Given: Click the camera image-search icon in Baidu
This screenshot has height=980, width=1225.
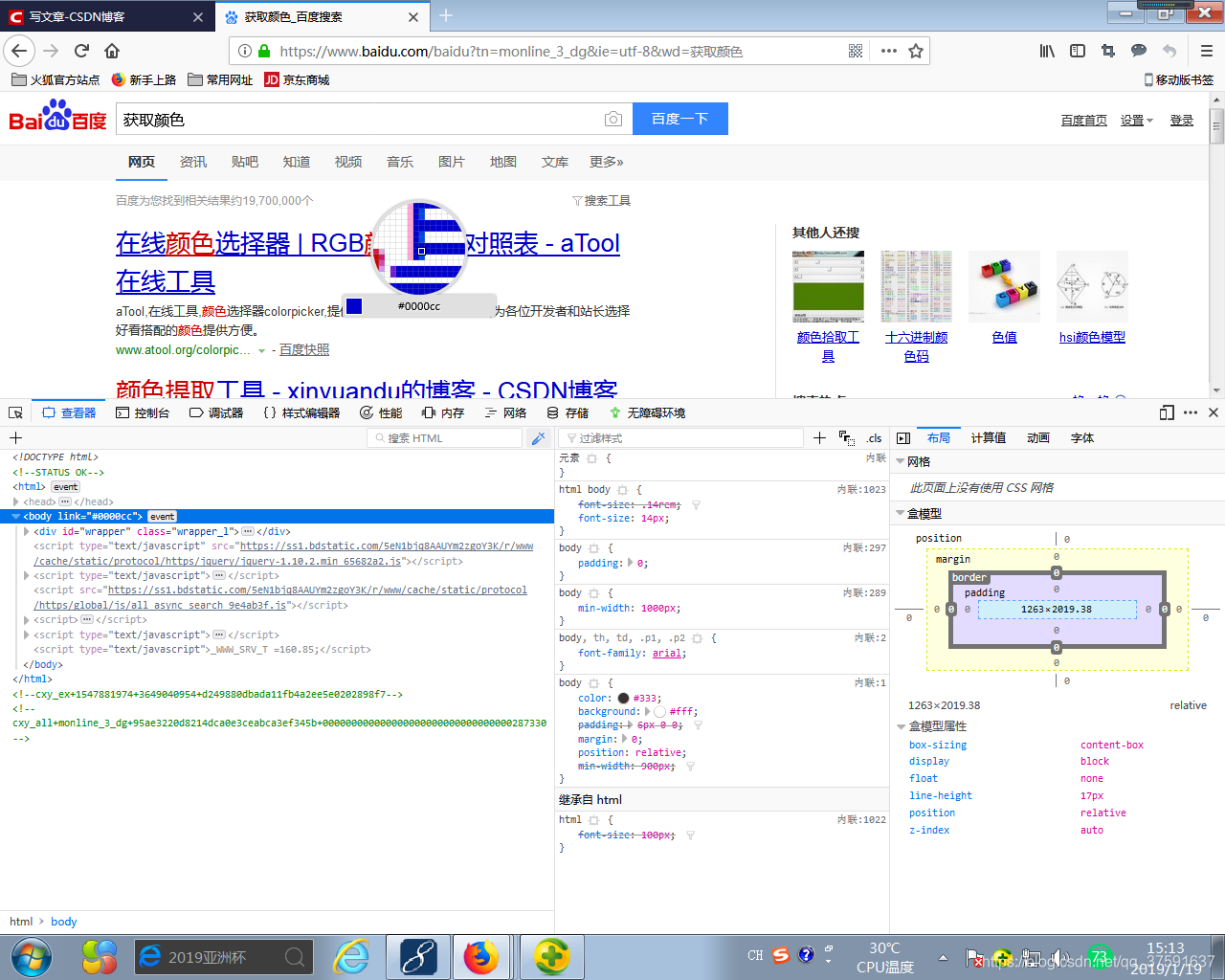Looking at the screenshot, I should (613, 119).
